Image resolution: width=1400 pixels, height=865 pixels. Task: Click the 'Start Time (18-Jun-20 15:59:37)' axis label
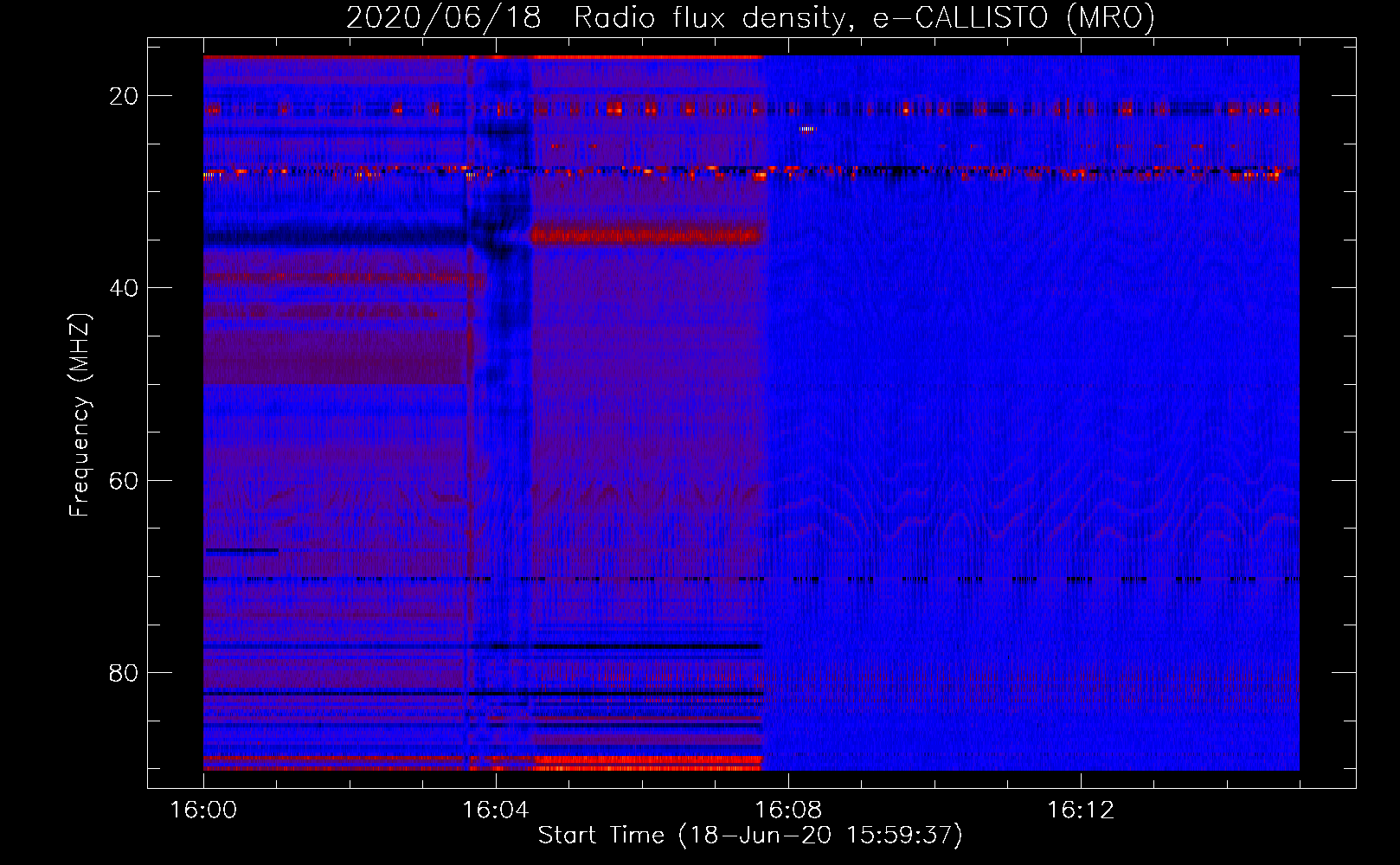click(x=750, y=836)
